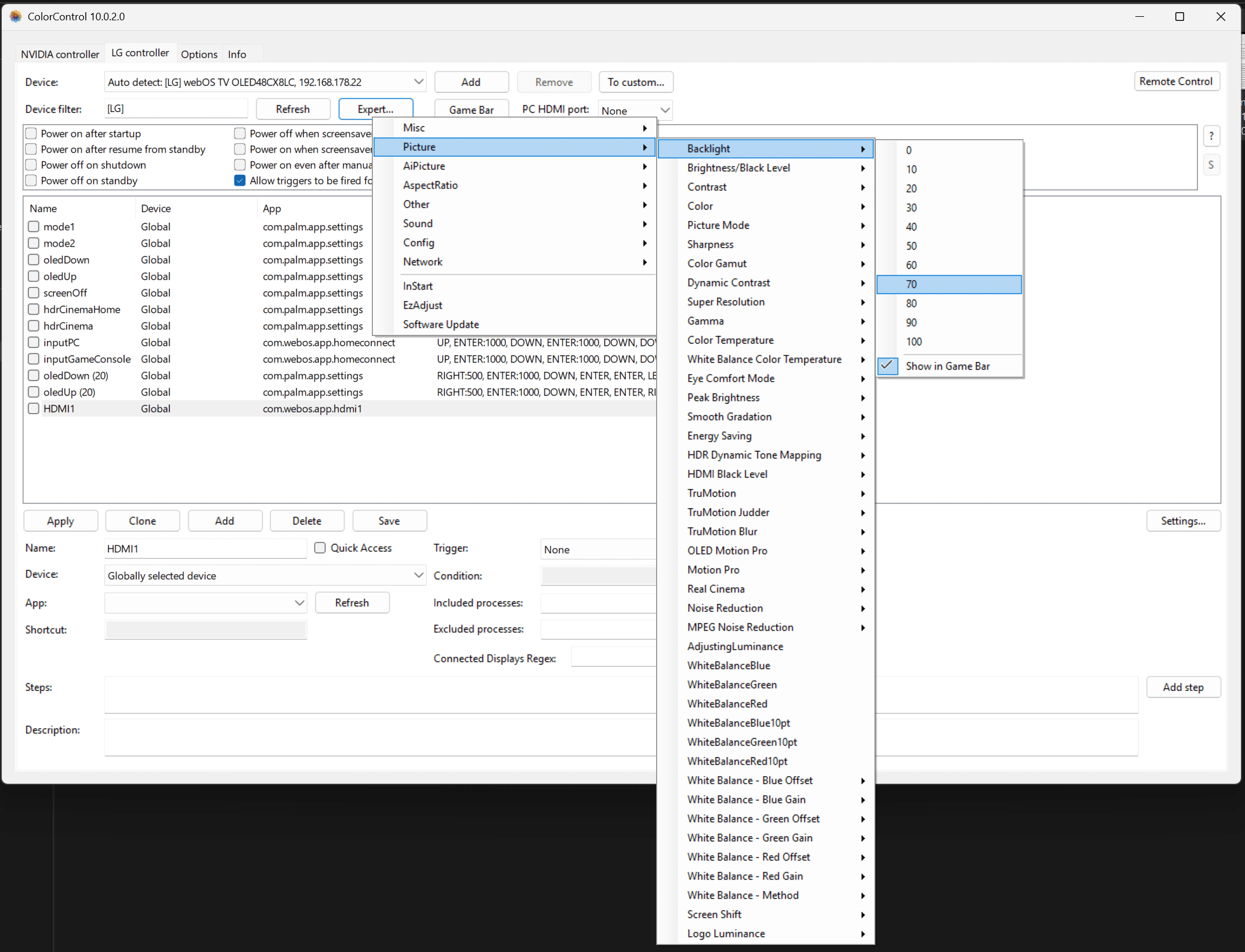Click the Apply button
The width and height of the screenshot is (1245, 952).
(60, 521)
